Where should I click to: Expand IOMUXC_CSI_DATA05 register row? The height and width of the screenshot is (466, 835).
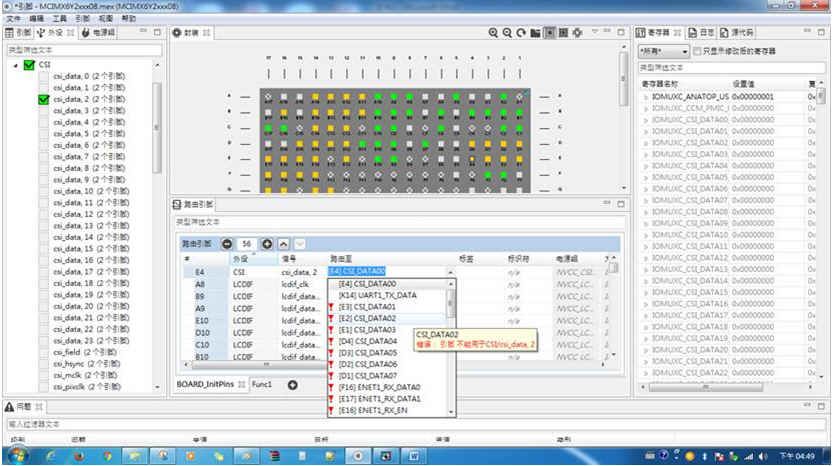click(x=645, y=177)
